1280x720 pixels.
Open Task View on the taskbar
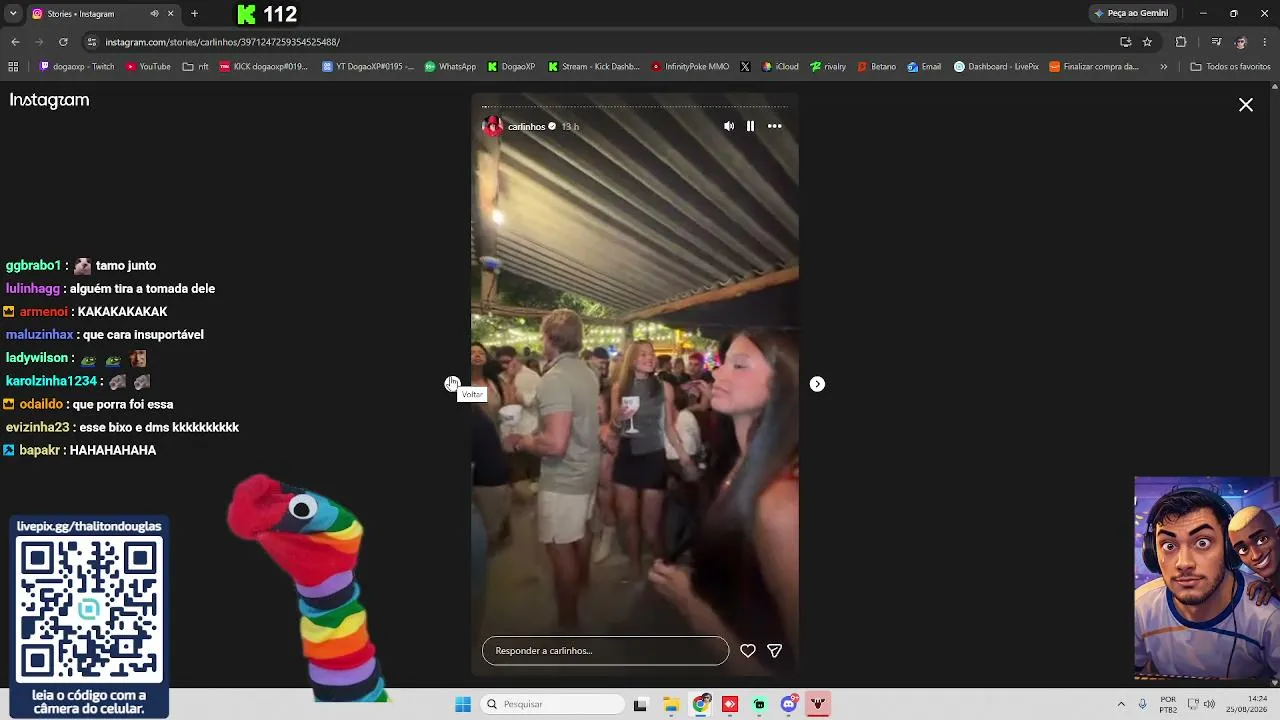tap(640, 704)
